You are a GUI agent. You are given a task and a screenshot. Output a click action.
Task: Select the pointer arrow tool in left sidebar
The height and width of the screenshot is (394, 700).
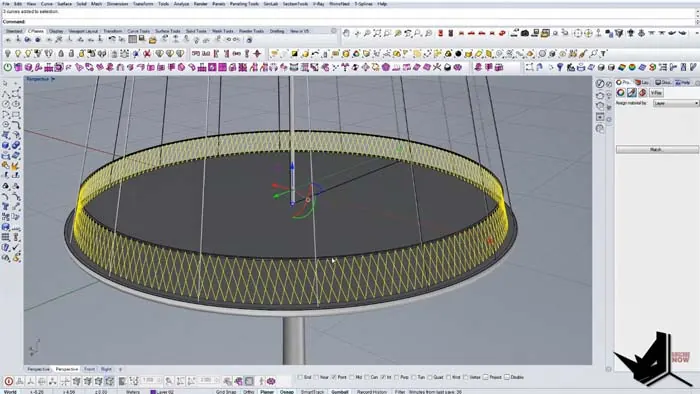[5, 83]
